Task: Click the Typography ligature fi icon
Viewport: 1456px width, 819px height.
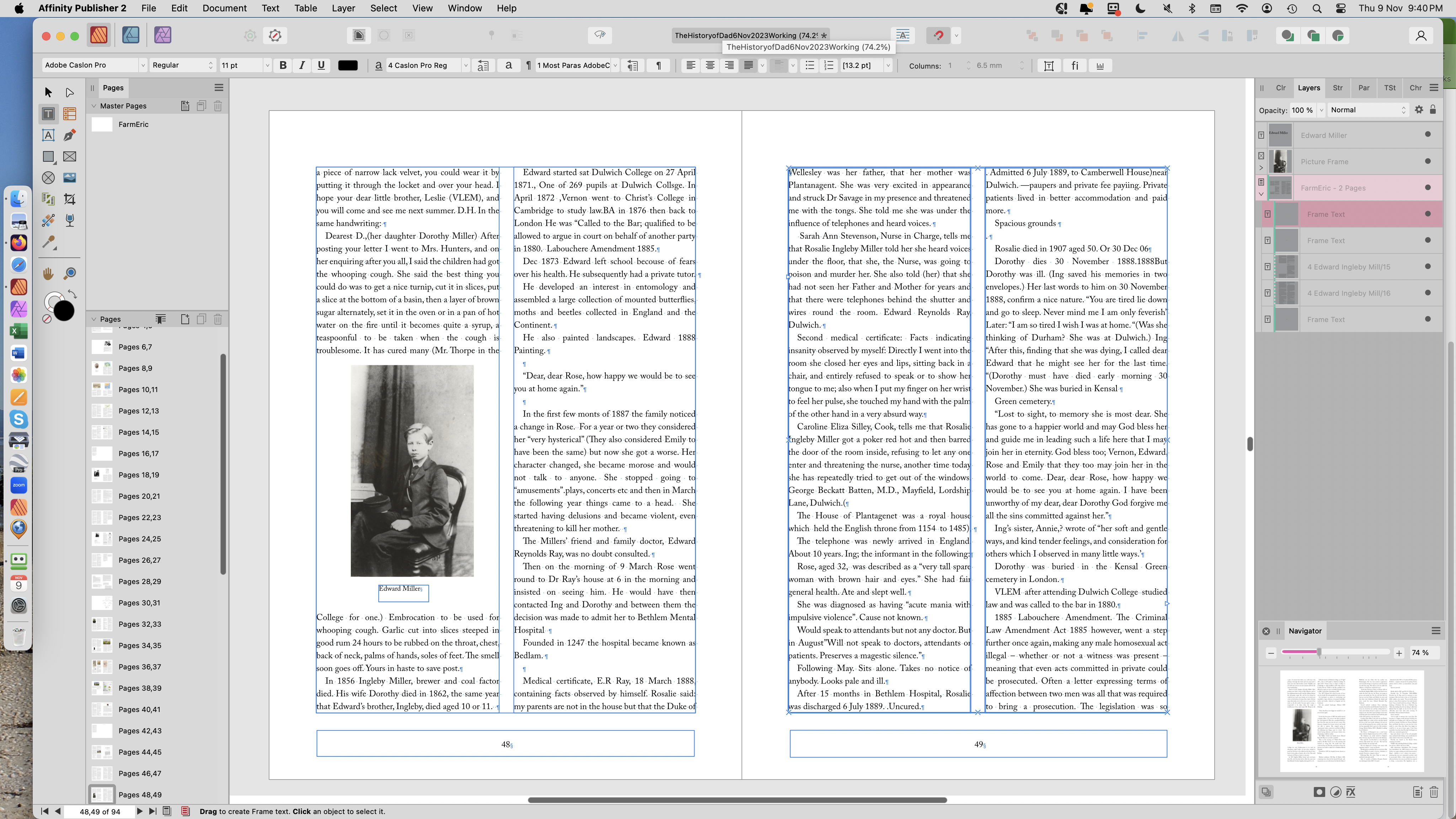Action: pyautogui.click(x=1075, y=65)
